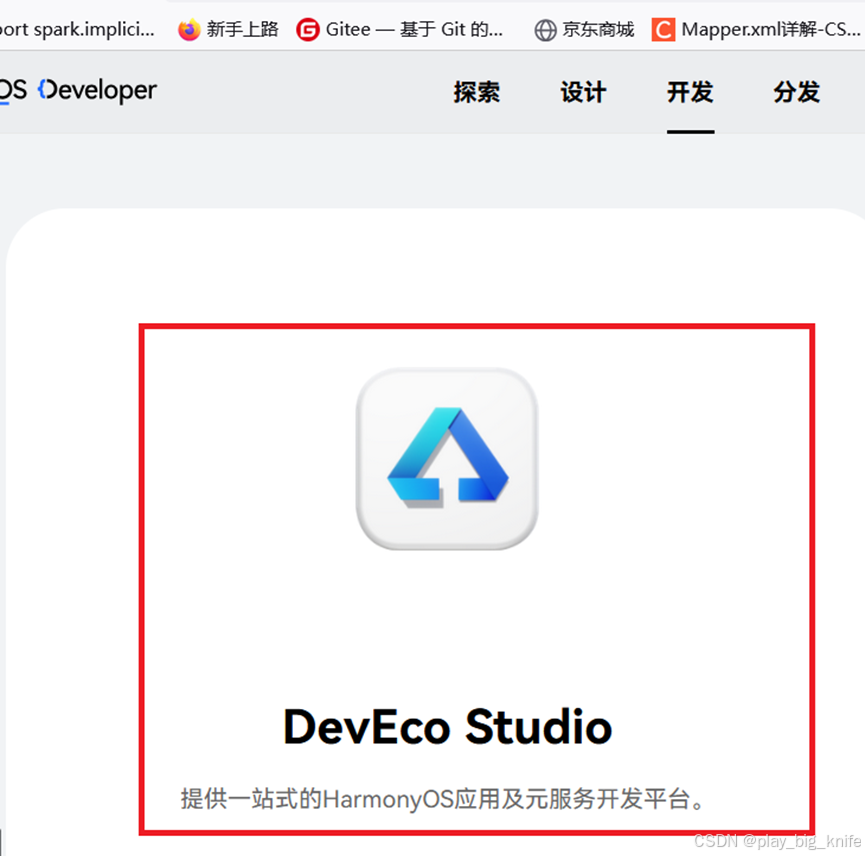865x856 pixels.
Task: Click the DevEco Studio title
Action: tap(447, 727)
